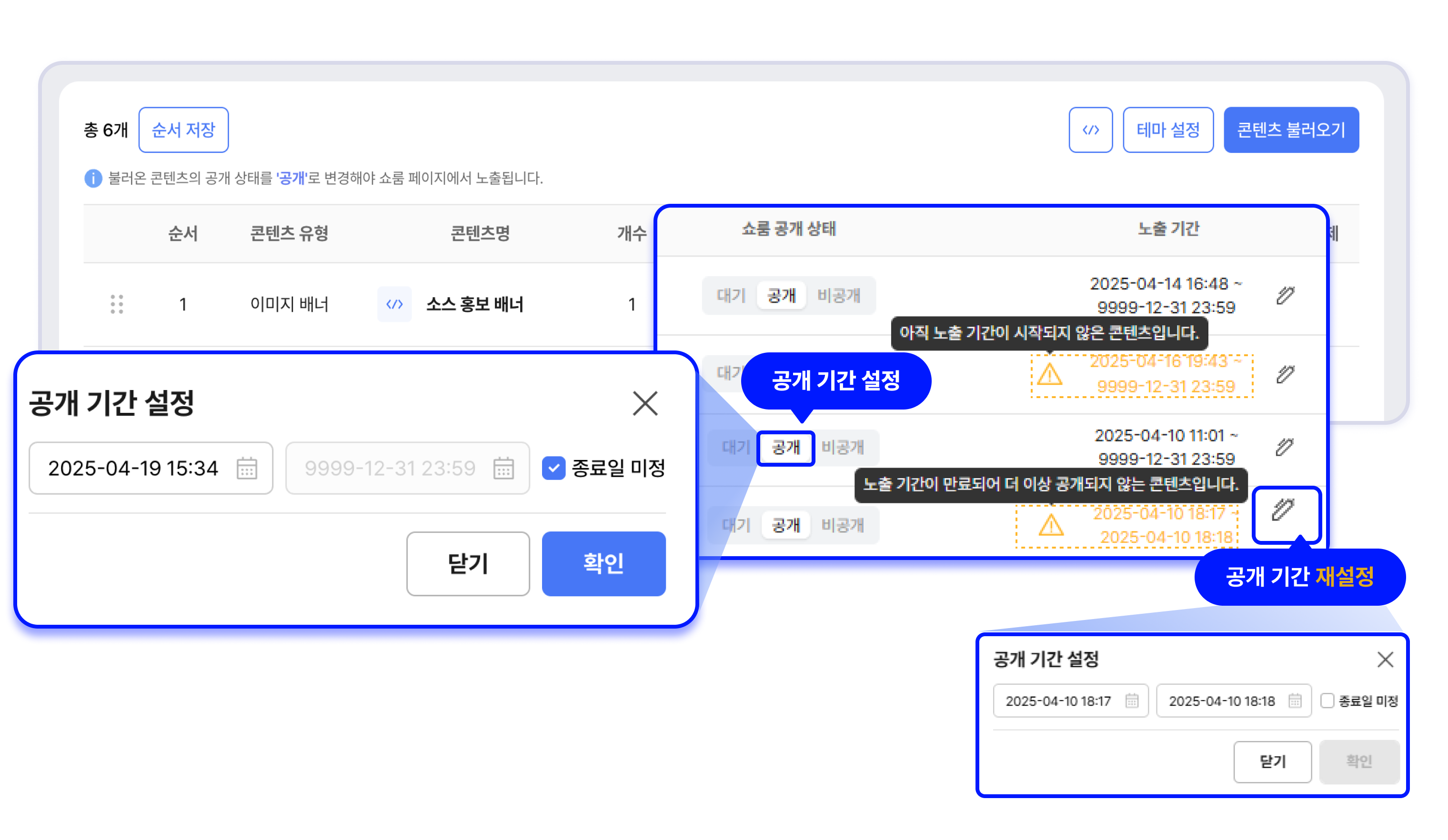Select the highlighted 공개 state in third row

[x=785, y=448]
